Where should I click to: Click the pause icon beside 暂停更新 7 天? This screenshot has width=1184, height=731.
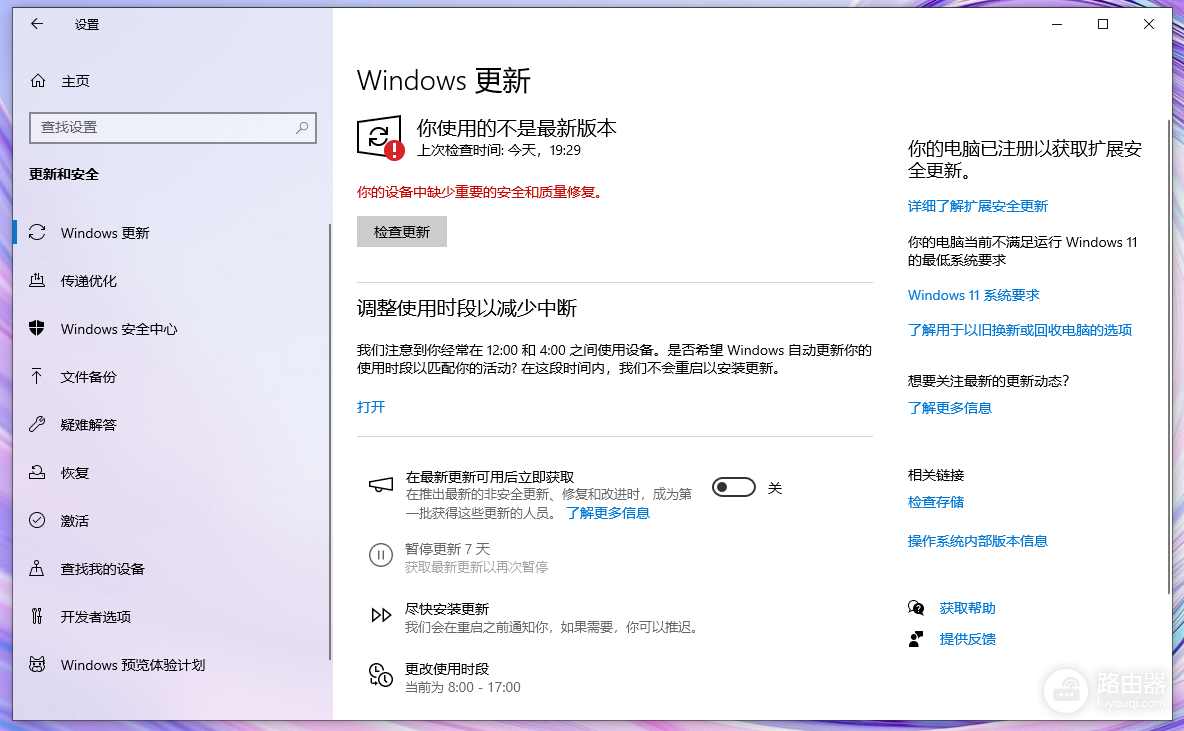click(381, 556)
